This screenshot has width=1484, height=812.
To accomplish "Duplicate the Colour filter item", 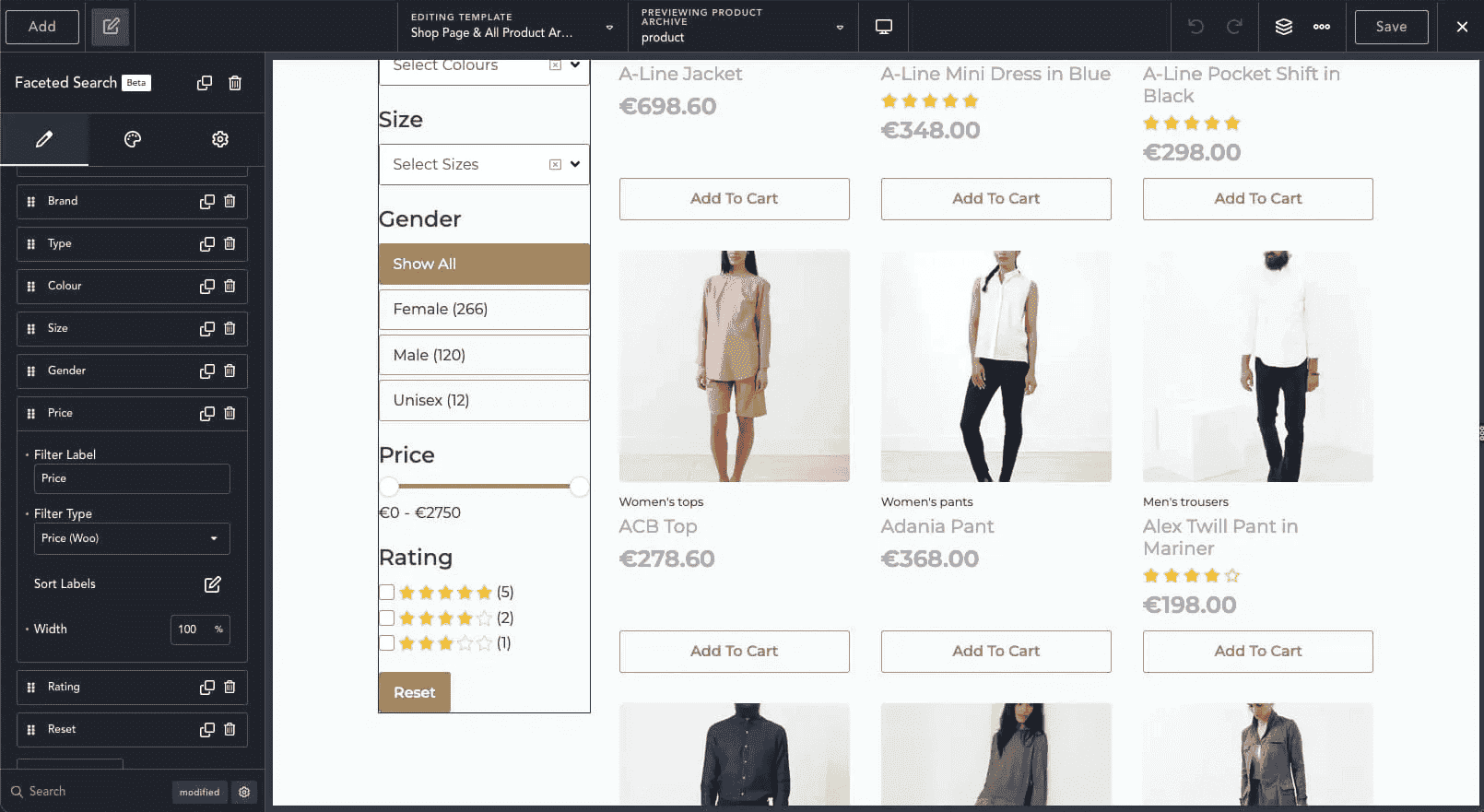I will [x=207, y=286].
